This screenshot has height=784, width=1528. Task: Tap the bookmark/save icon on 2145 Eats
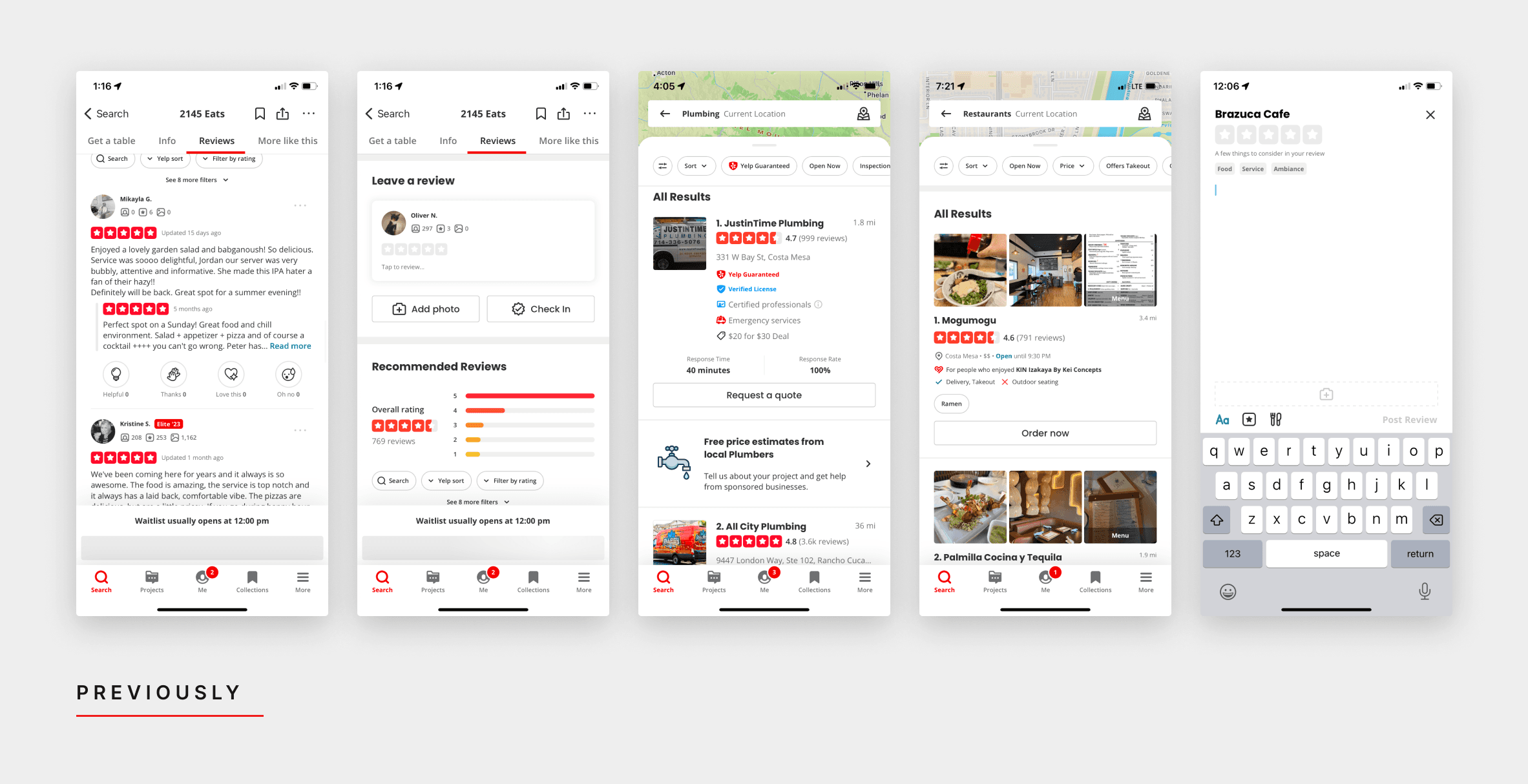[x=260, y=114]
